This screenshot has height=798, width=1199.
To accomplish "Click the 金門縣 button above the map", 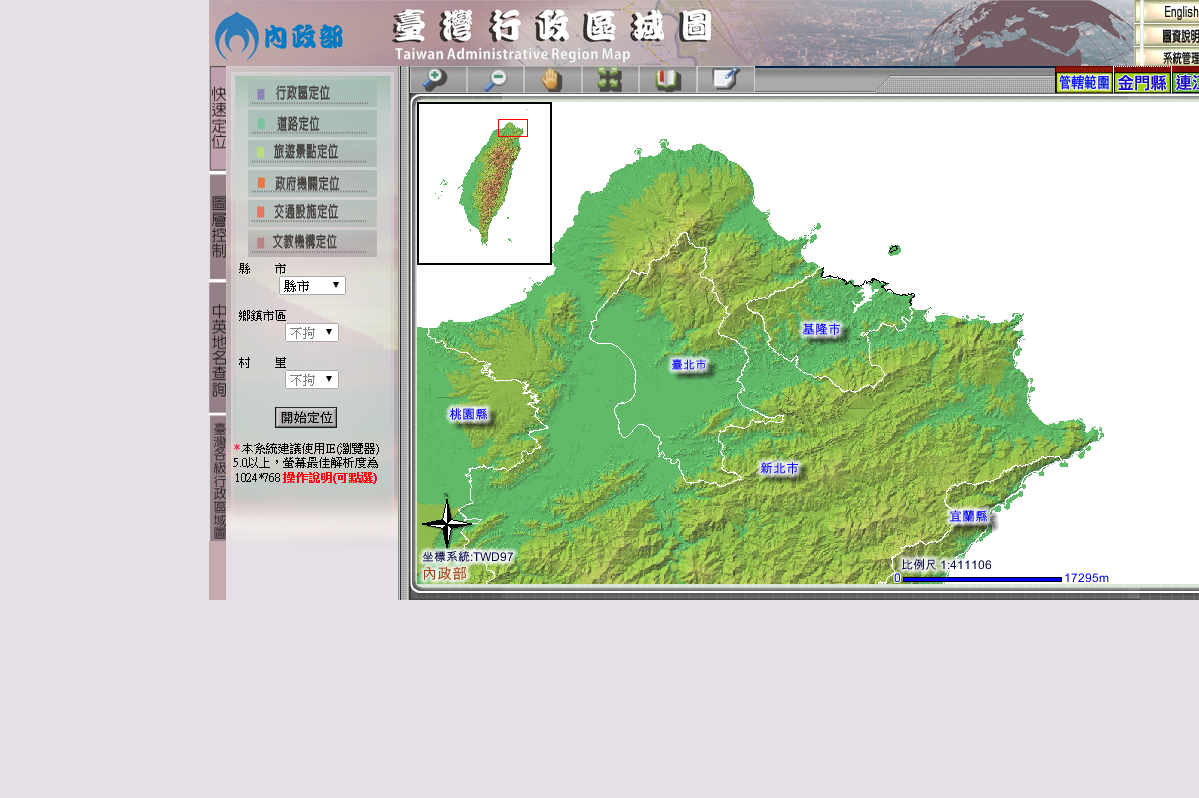I will [1142, 83].
